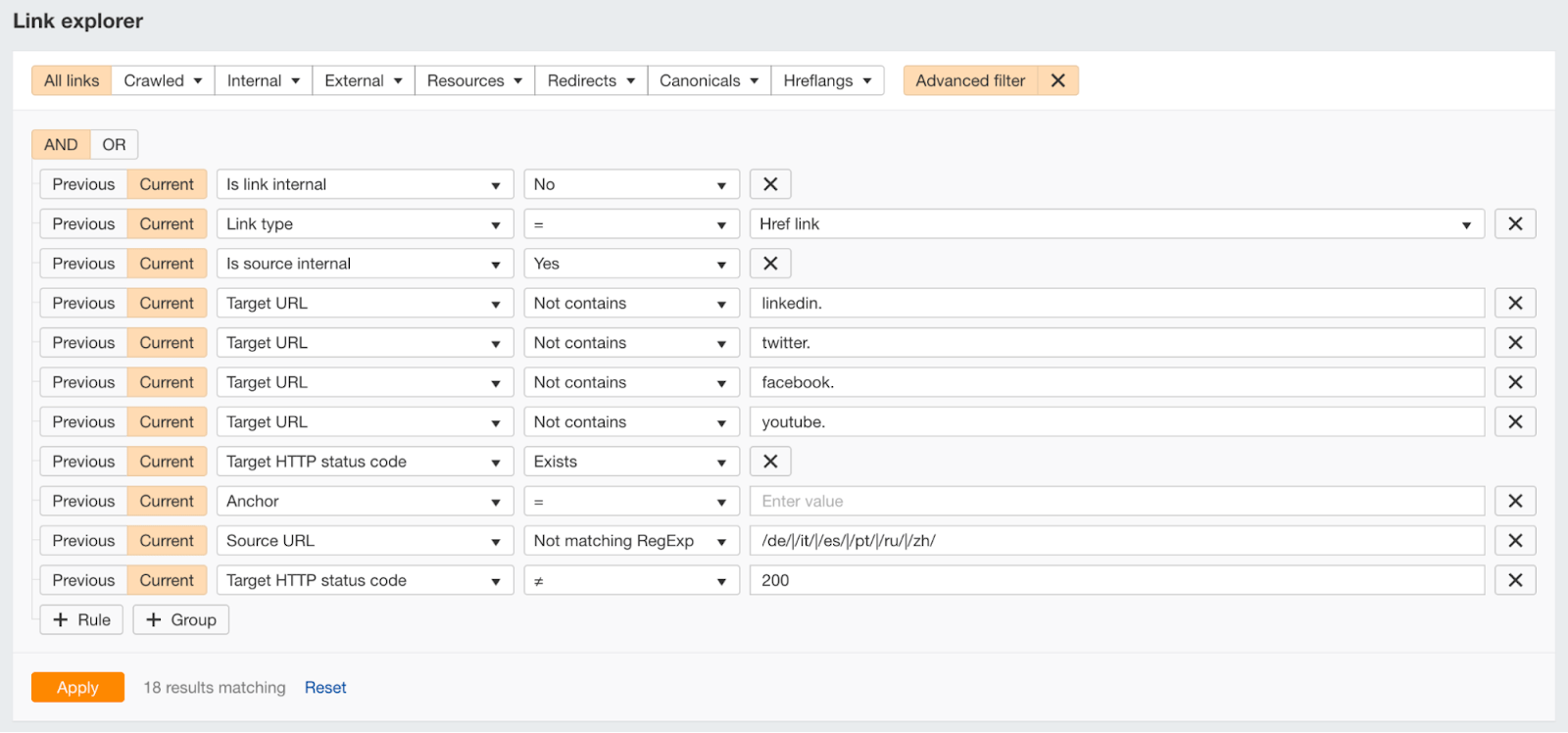Image resolution: width=1568 pixels, height=733 pixels.
Task: Select the All links tab
Action: coord(72,80)
